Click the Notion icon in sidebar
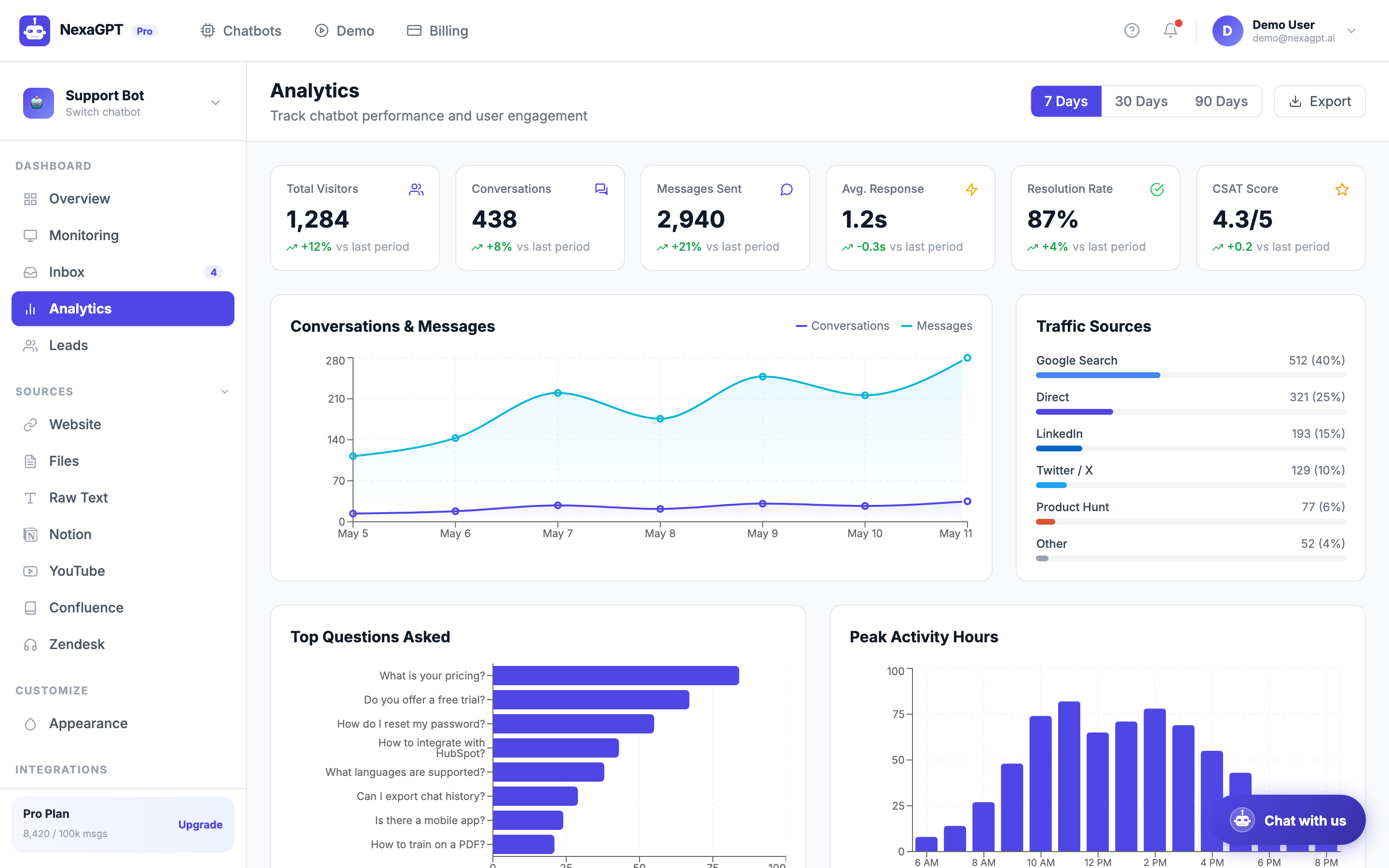The height and width of the screenshot is (868, 1389). click(30, 535)
